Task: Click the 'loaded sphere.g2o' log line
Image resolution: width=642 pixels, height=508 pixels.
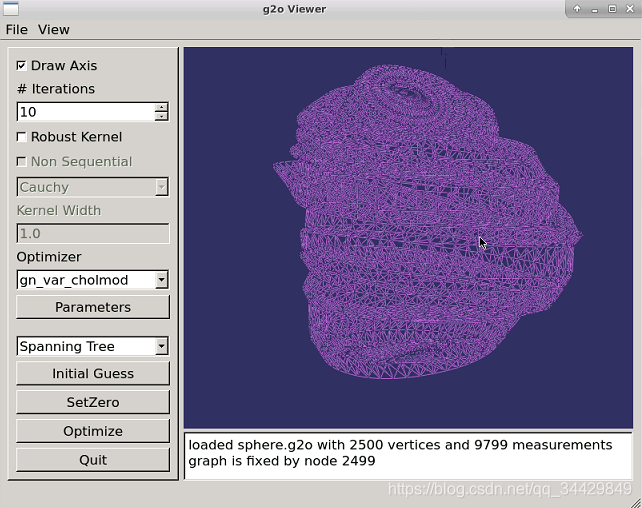Action: pos(400,445)
